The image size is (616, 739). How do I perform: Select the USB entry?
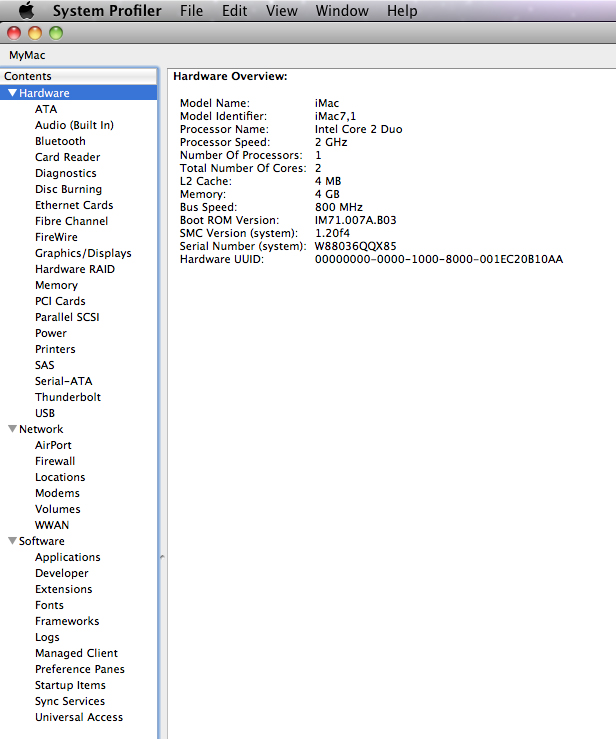coord(45,413)
